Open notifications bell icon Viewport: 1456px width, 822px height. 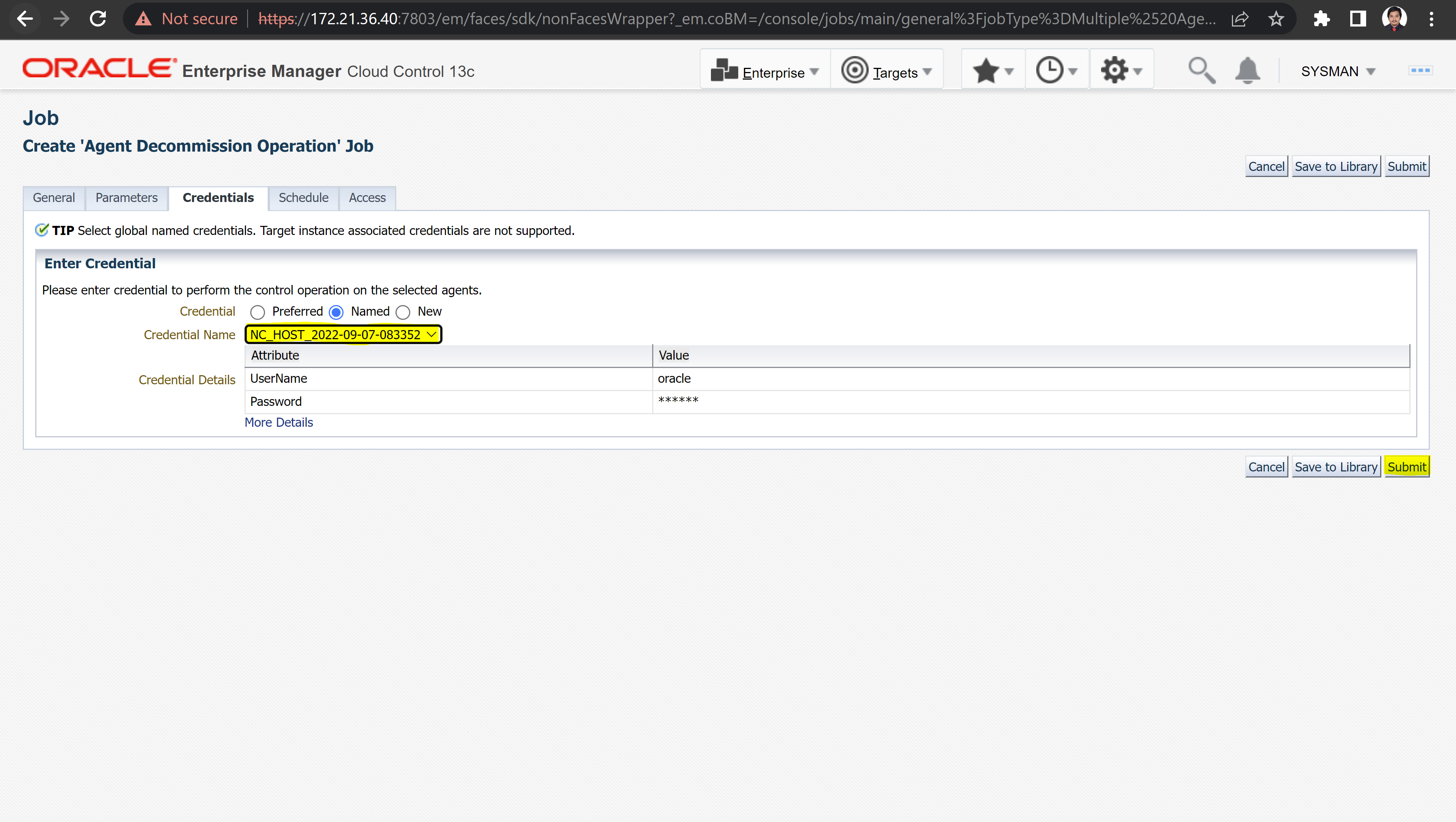click(x=1247, y=71)
